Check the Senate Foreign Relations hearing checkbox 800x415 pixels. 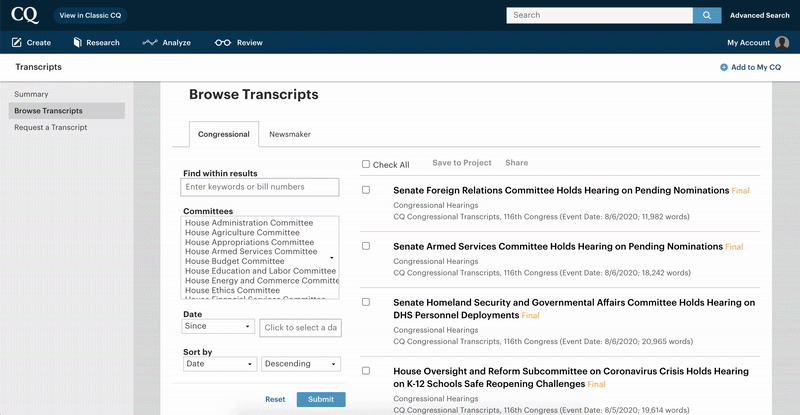[366, 190]
